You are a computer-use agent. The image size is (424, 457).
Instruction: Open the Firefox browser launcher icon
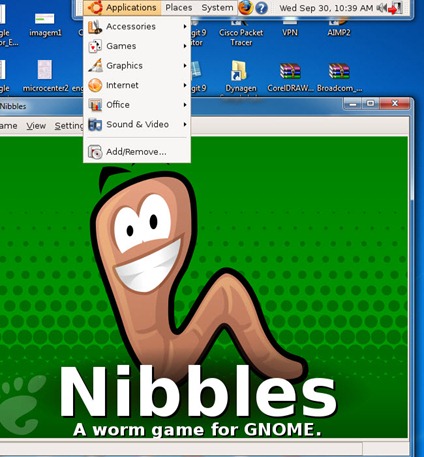pyautogui.click(x=246, y=7)
